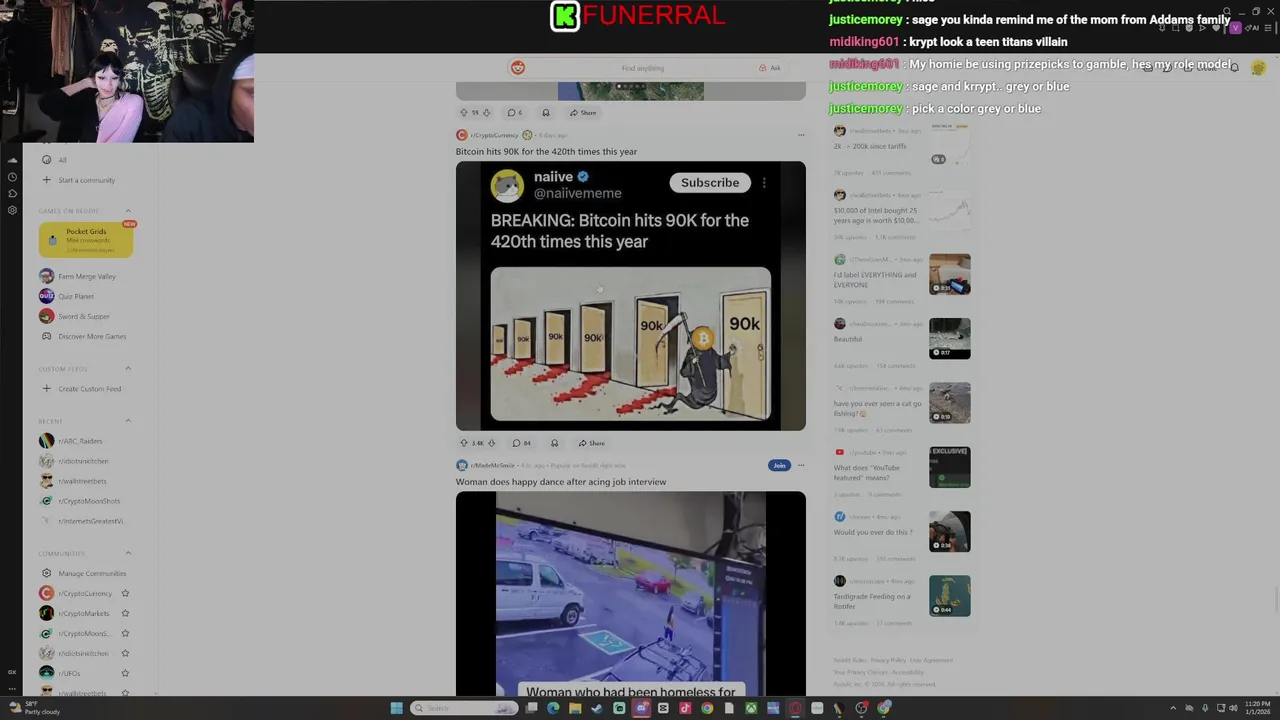Collapse the Custom Feeds section

(128, 369)
